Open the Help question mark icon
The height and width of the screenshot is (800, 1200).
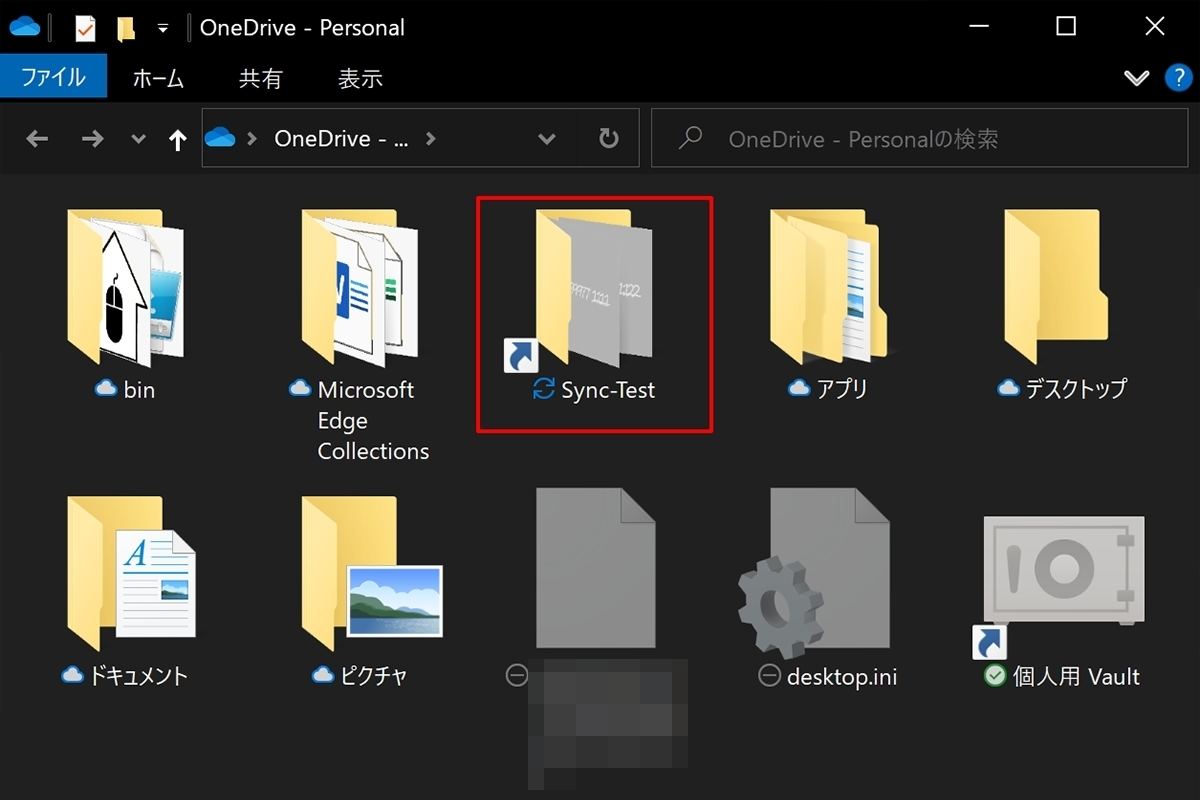[x=1178, y=78]
